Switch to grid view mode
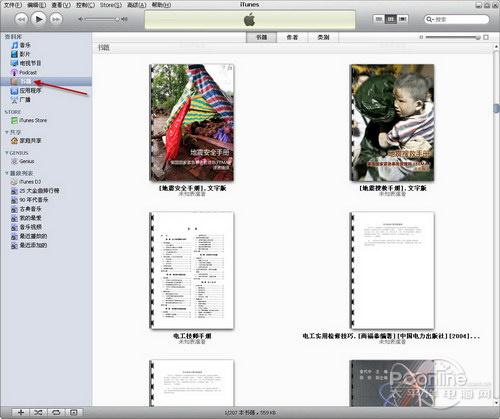Viewport: 500px width, 419px height. pos(391,19)
